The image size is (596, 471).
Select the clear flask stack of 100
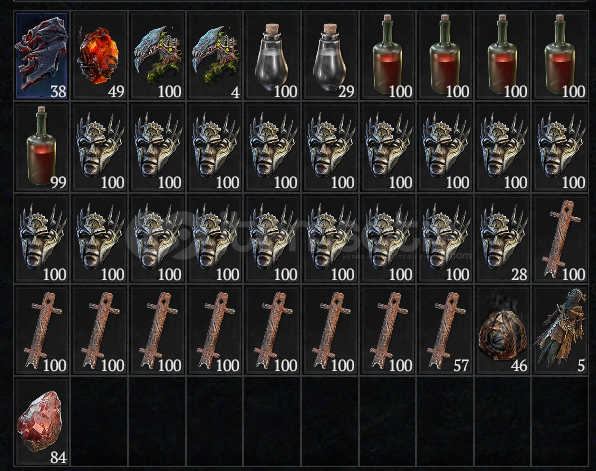click(x=273, y=56)
